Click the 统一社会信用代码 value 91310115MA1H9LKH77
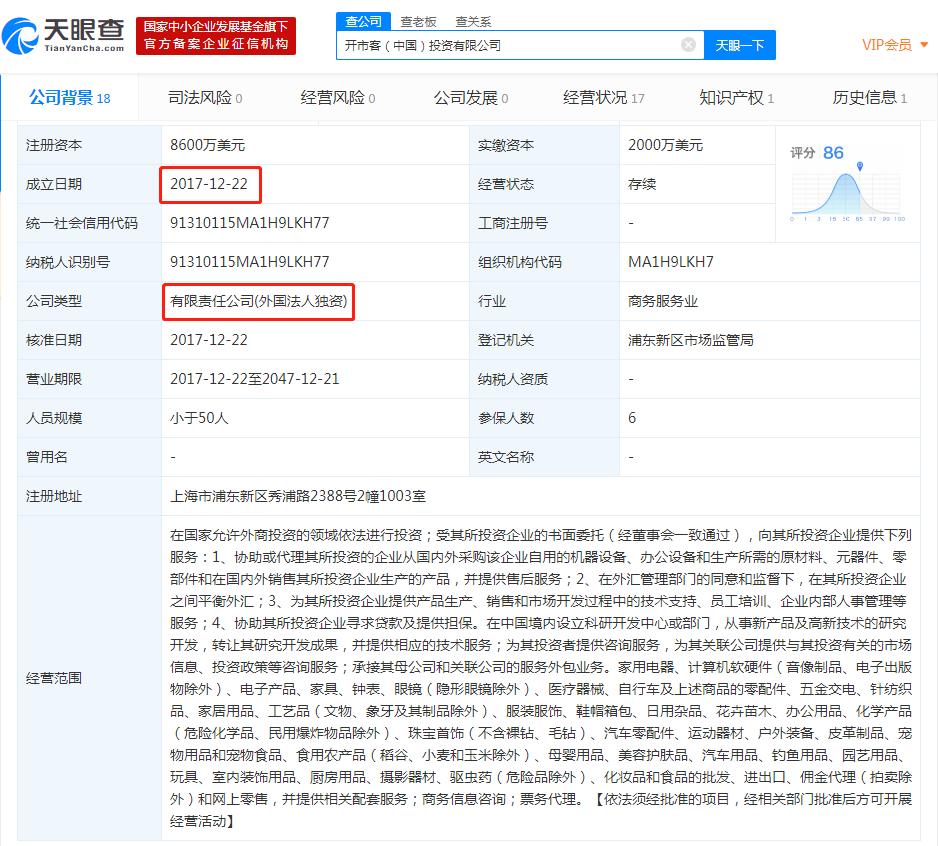 pos(249,223)
